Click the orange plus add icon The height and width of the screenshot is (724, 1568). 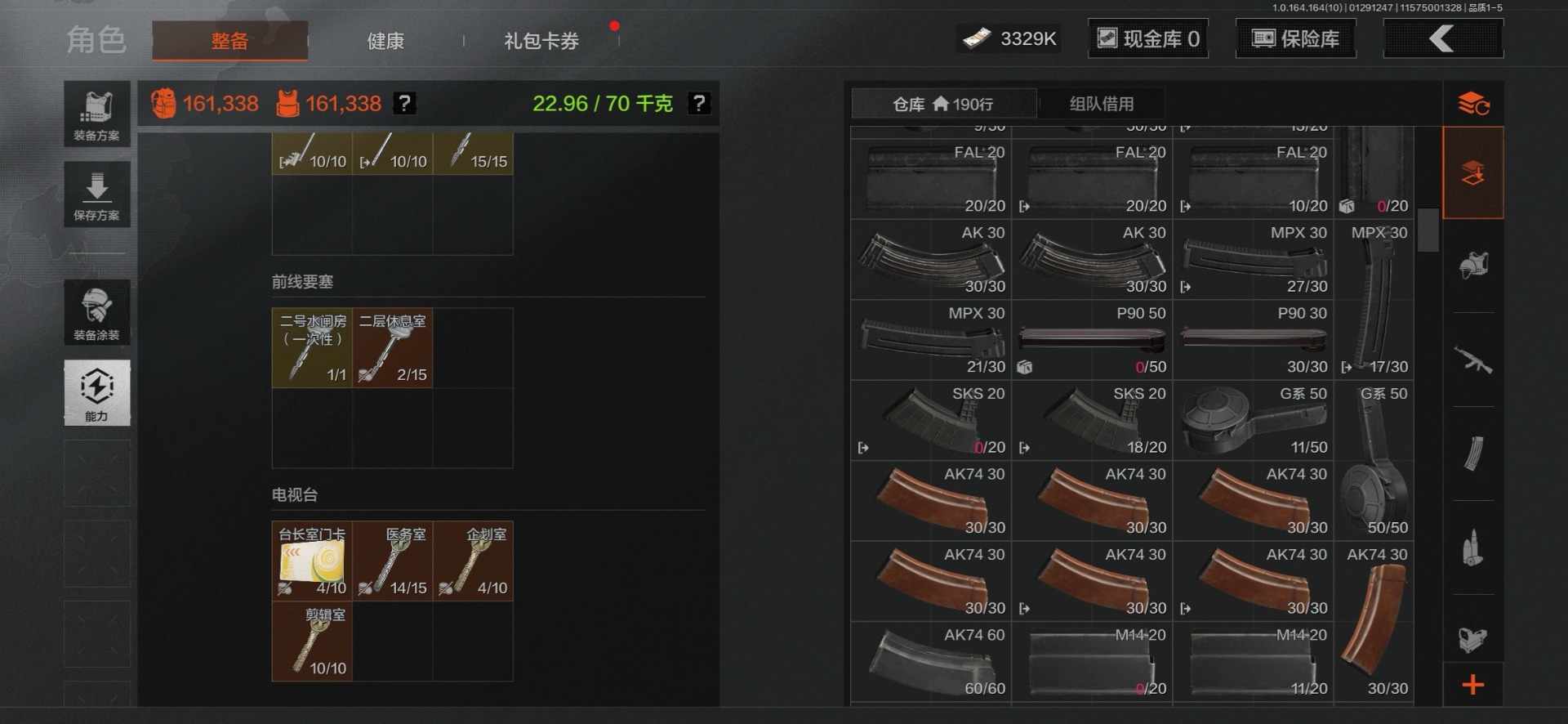pos(1473,685)
